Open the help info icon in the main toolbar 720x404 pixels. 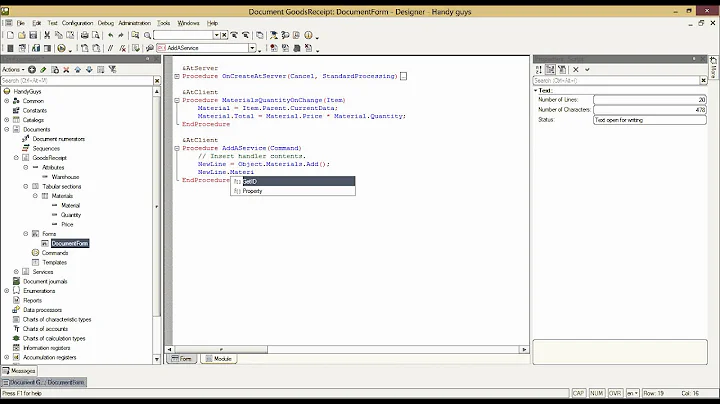point(308,35)
